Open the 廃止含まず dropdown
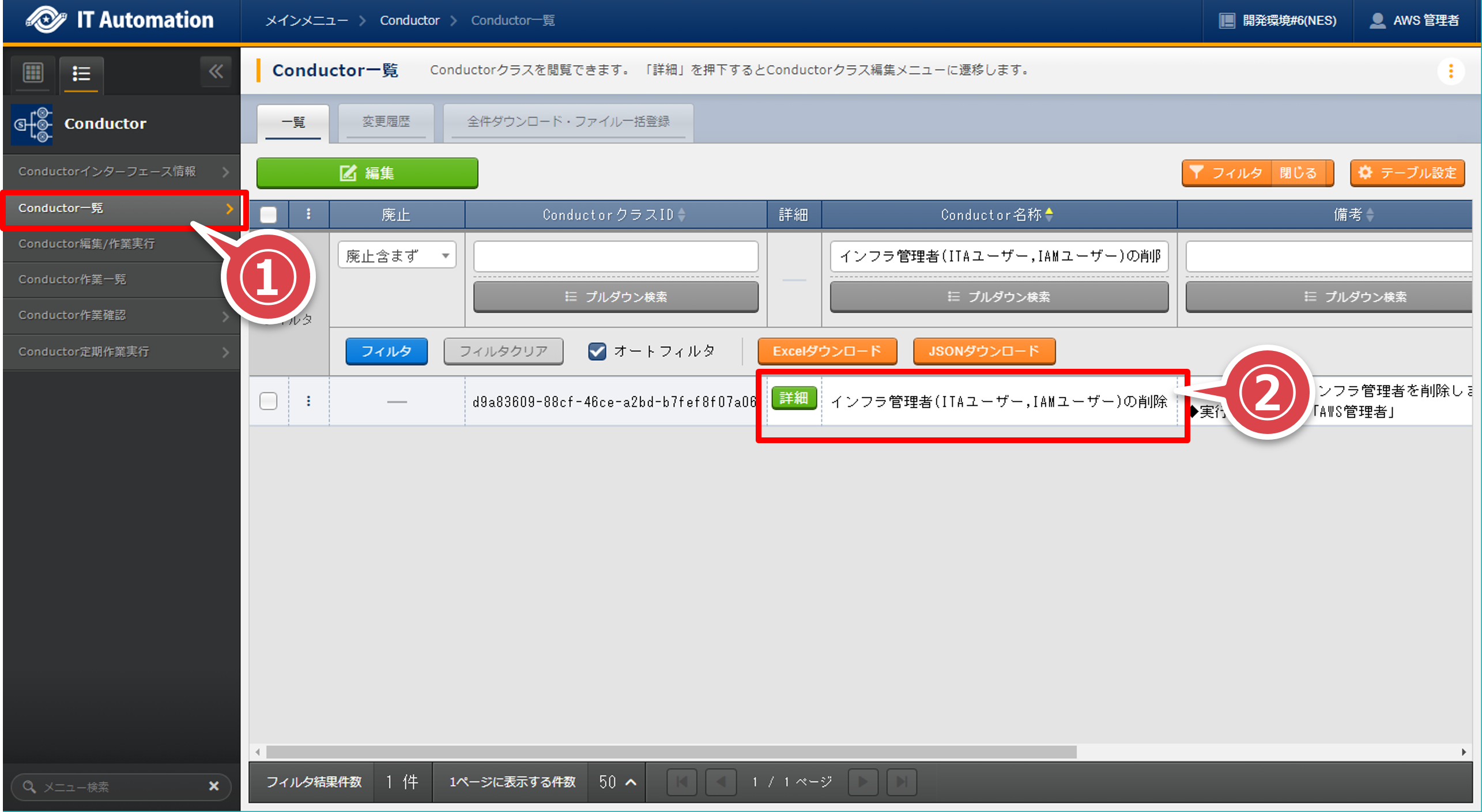 (397, 256)
